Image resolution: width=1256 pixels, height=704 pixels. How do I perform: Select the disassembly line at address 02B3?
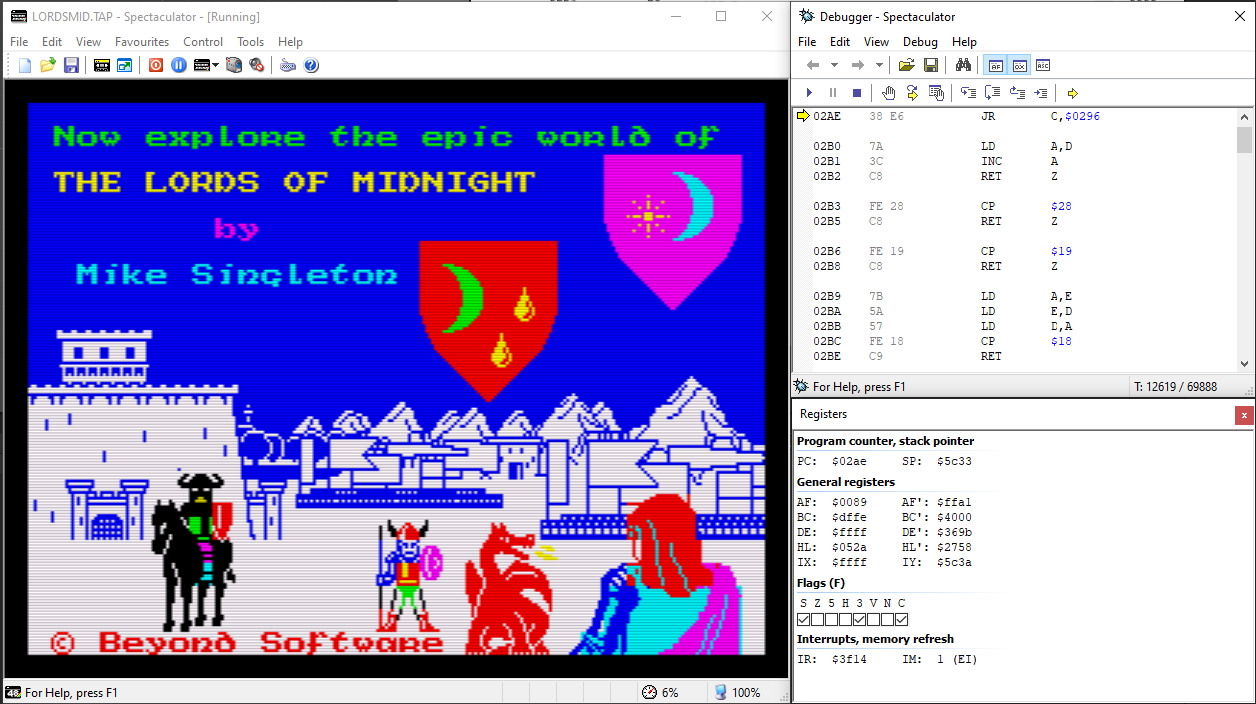1015,206
